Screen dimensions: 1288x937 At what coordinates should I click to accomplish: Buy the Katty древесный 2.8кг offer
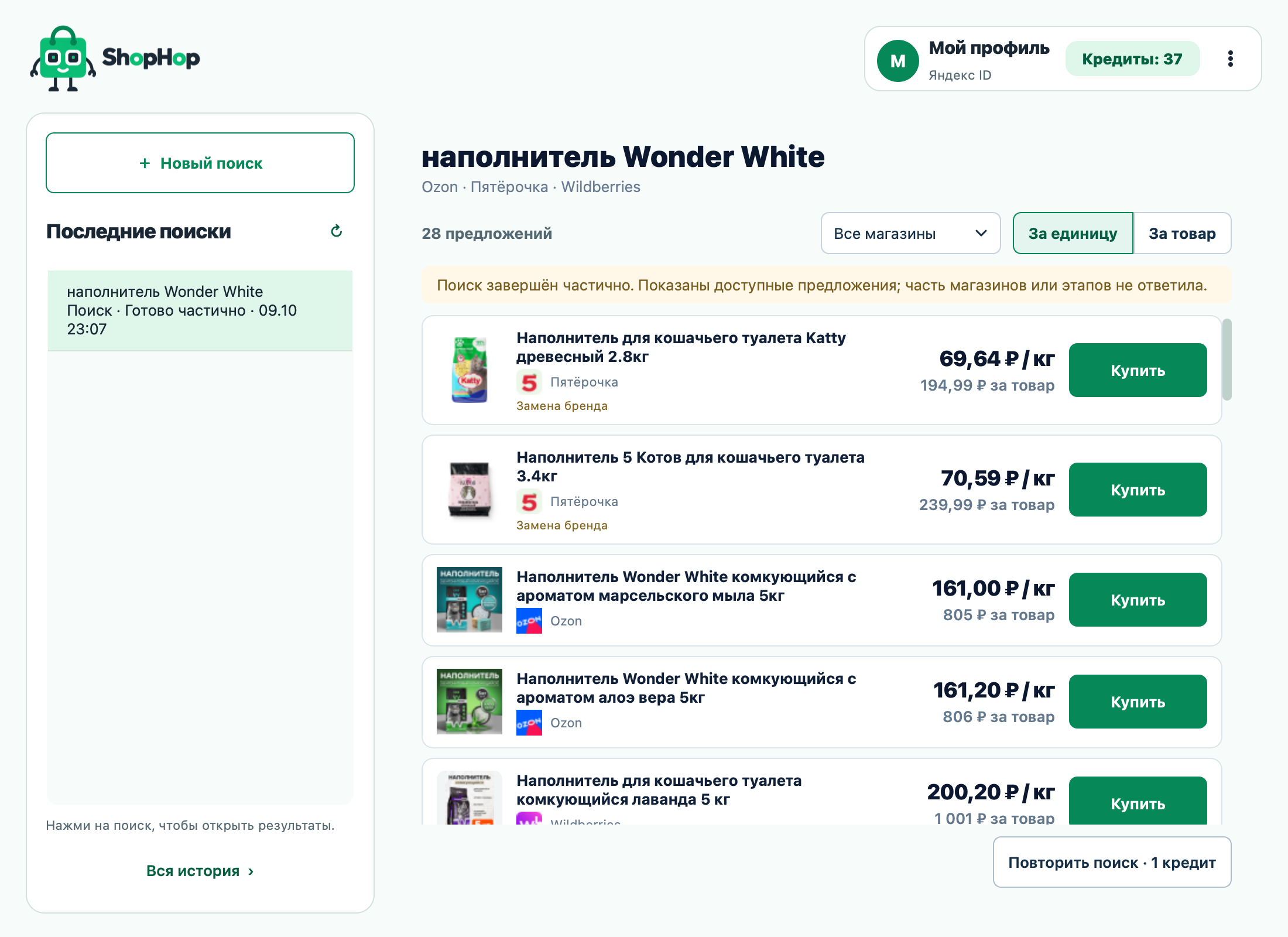1138,370
